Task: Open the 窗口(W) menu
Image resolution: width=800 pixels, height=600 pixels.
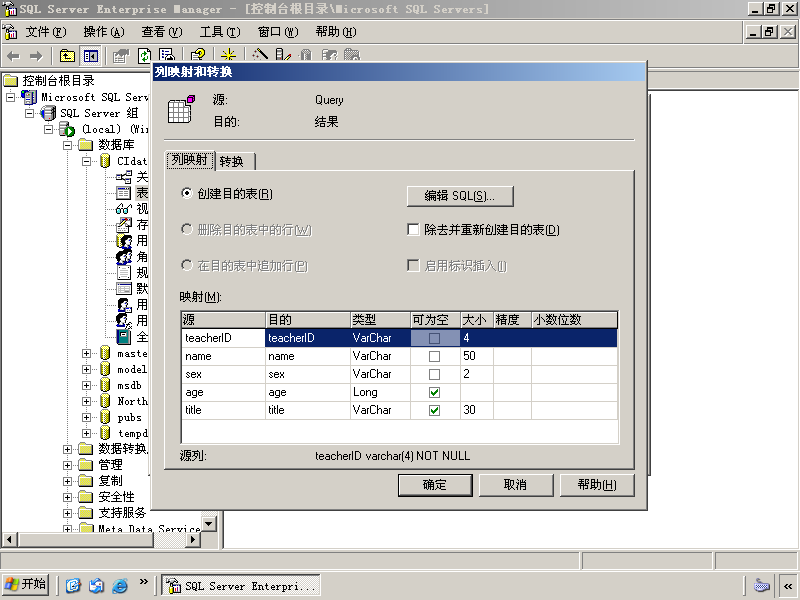Action: click(278, 32)
